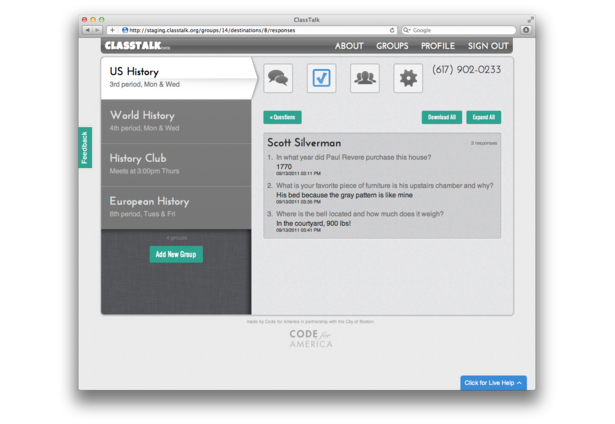Click the ClassTalk logo
This screenshot has width=615, height=424.
click(x=137, y=45)
